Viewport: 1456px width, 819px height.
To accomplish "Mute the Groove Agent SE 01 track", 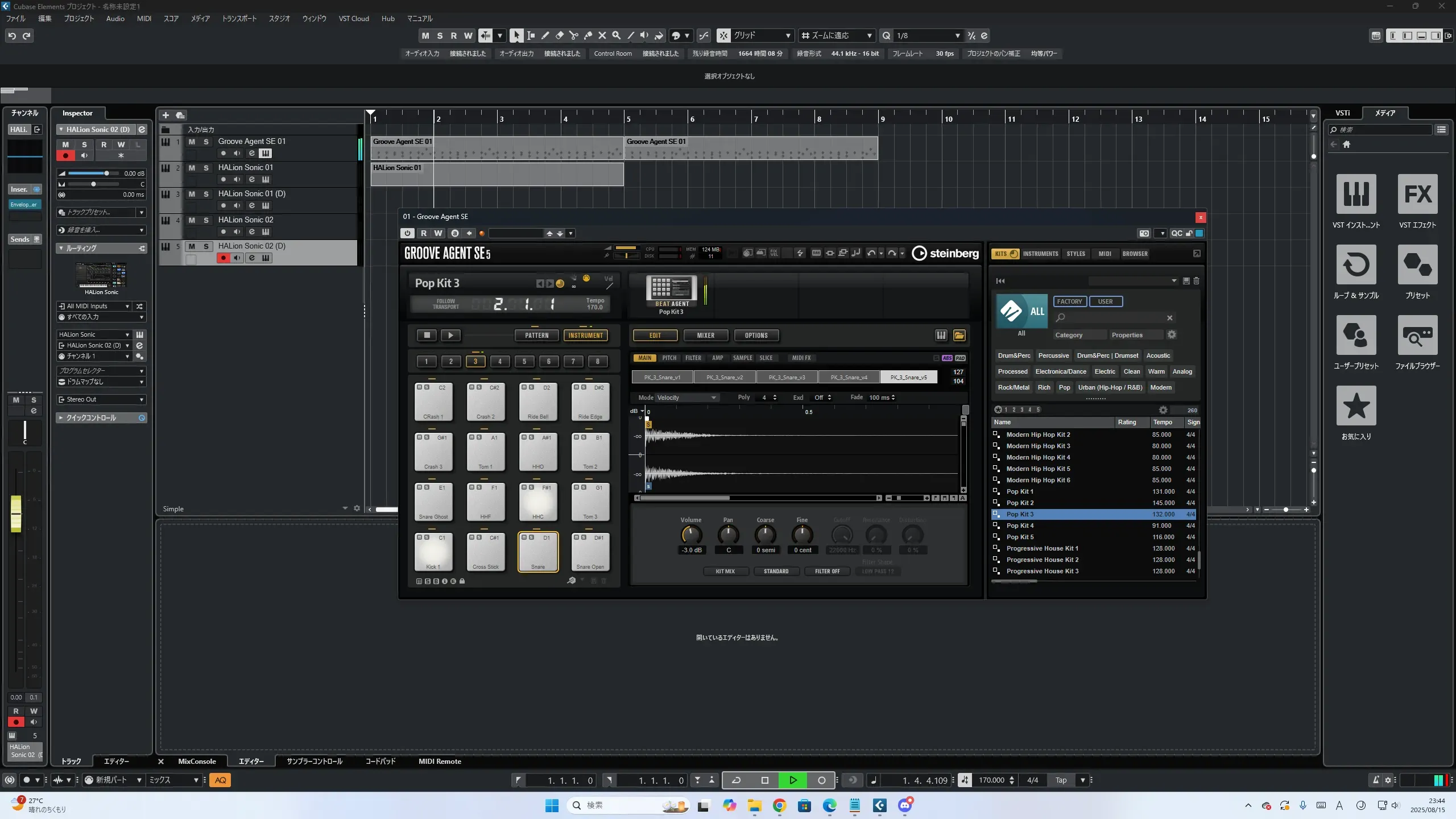I will tap(192, 142).
